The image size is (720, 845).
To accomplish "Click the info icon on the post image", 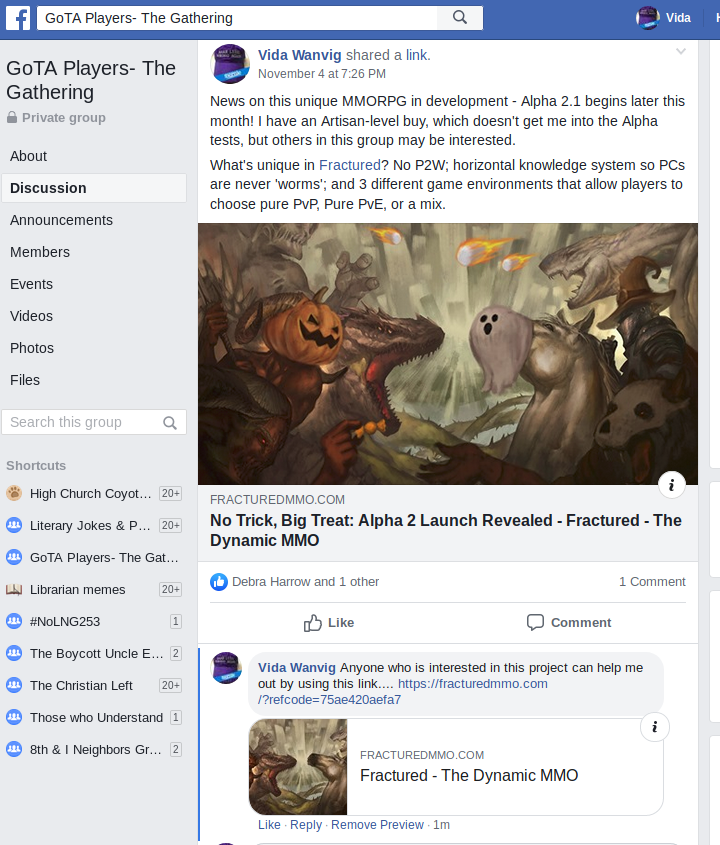I will click(671, 484).
